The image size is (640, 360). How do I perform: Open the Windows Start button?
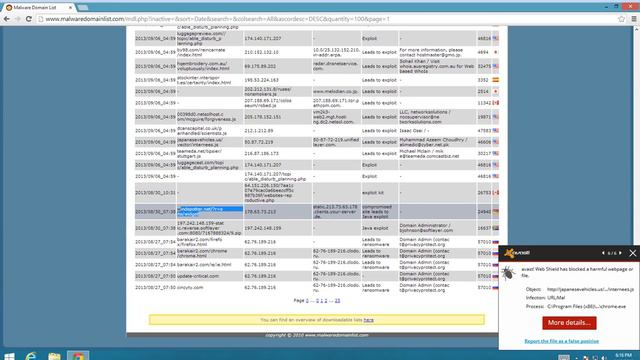click(9, 356)
